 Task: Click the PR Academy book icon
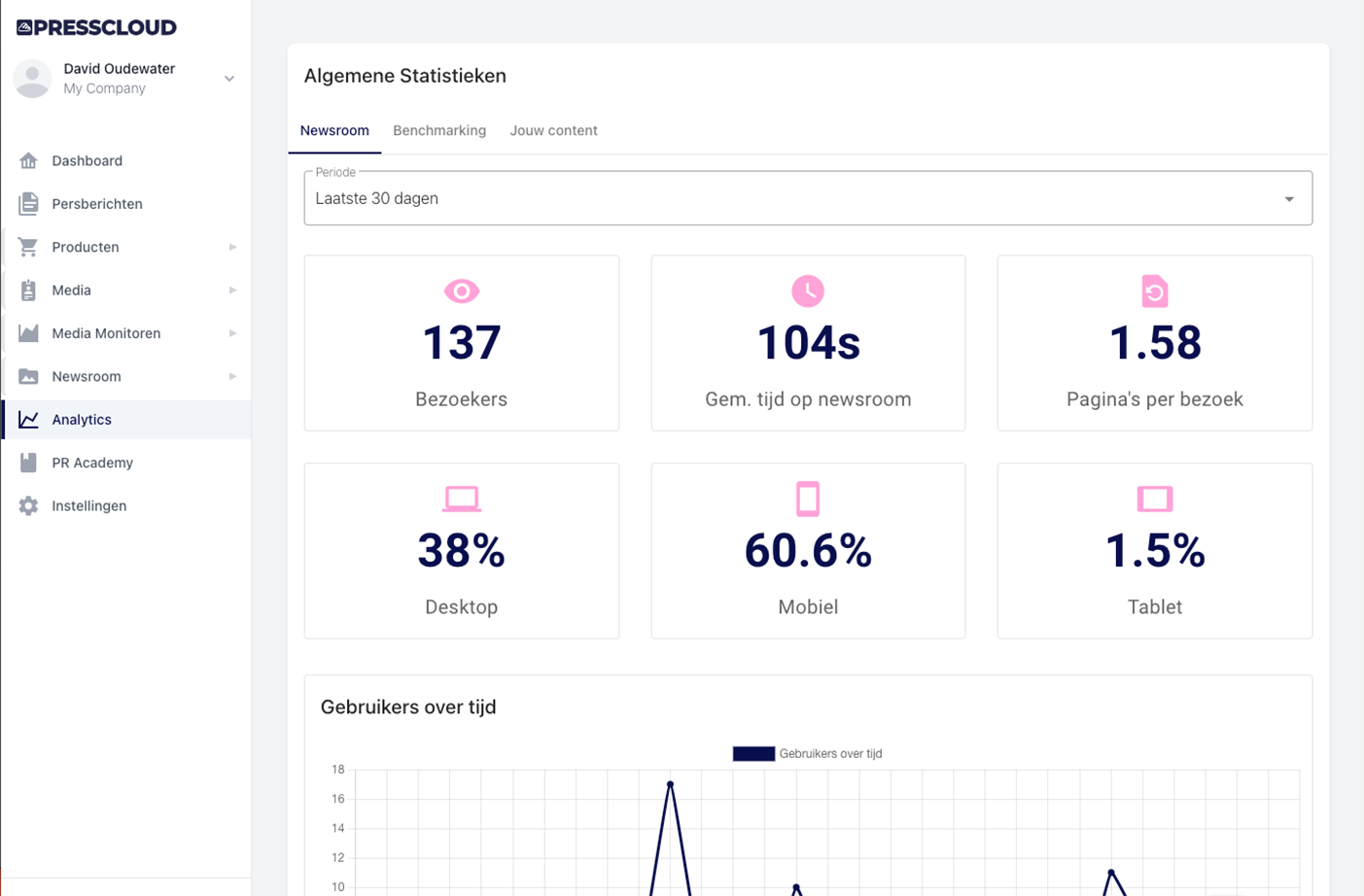coord(28,463)
